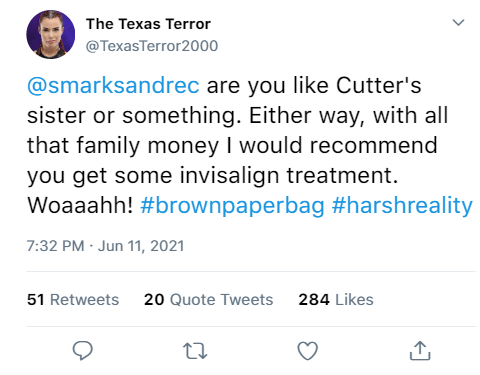
Task: Open the @smarksandrec mention link
Action: tap(113, 86)
